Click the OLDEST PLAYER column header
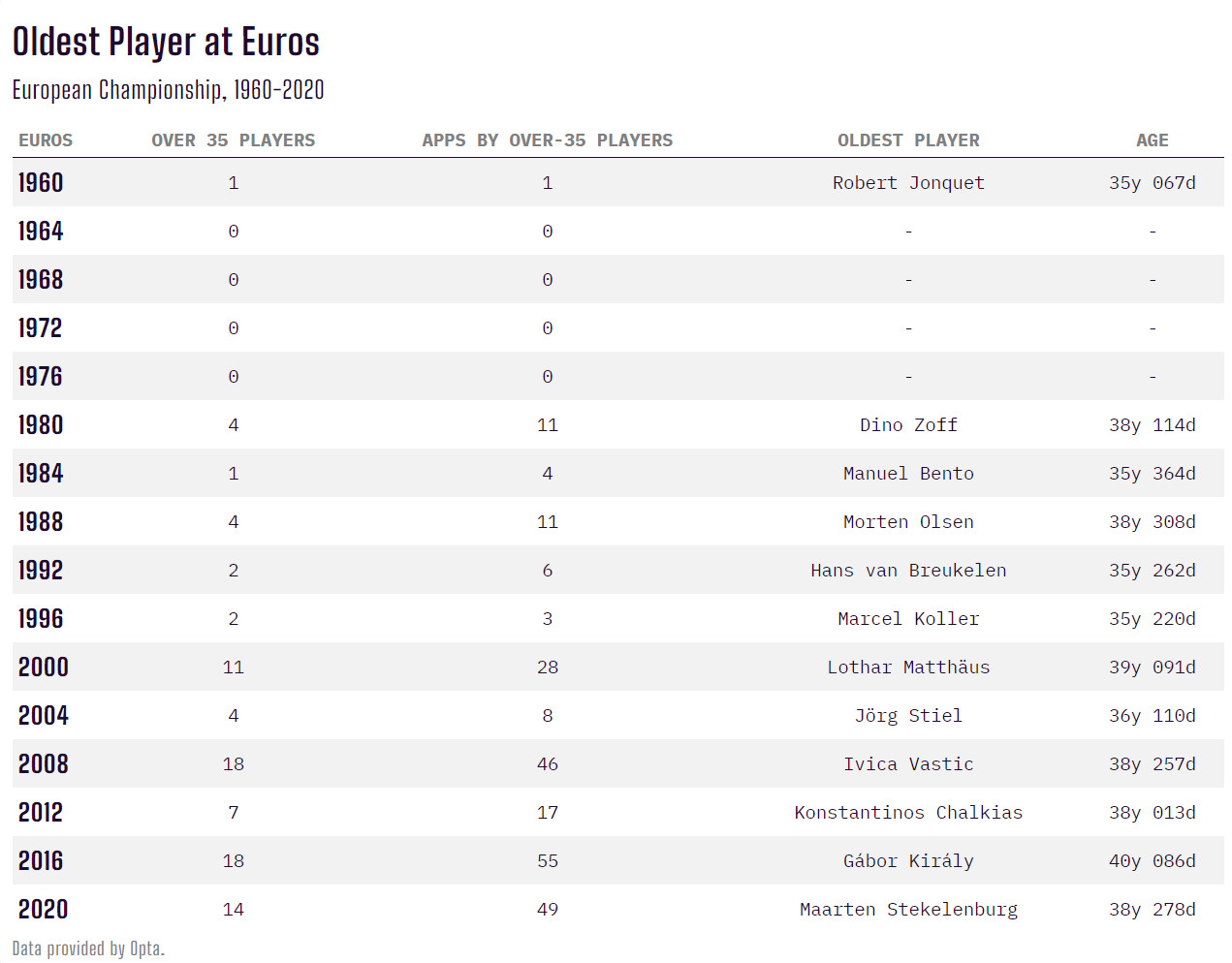This screenshot has width=1232, height=963. (x=908, y=140)
